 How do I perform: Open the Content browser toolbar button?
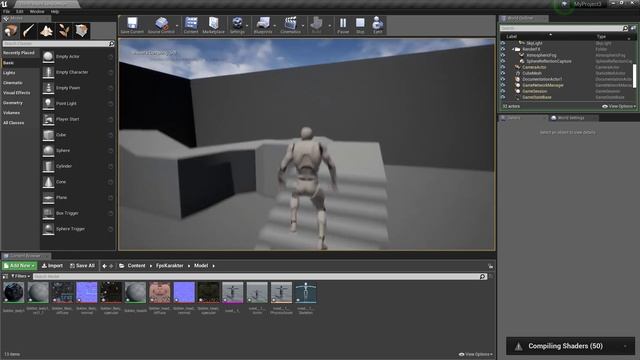click(x=191, y=22)
